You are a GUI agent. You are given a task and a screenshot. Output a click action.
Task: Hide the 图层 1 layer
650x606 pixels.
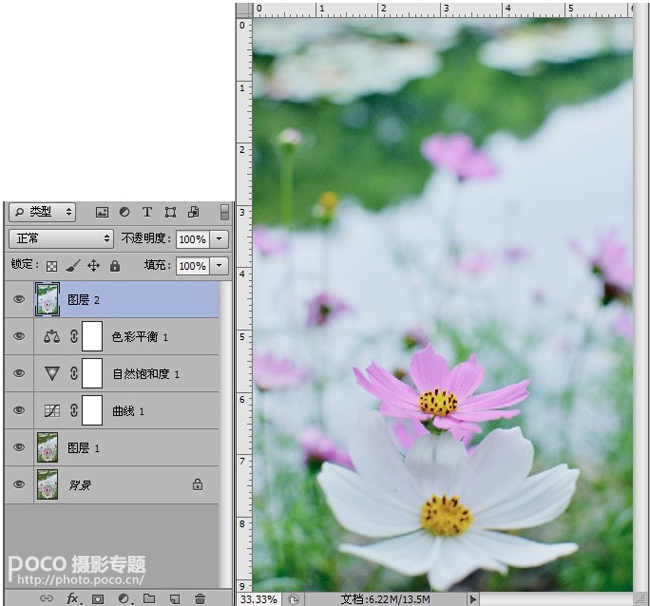(19, 447)
